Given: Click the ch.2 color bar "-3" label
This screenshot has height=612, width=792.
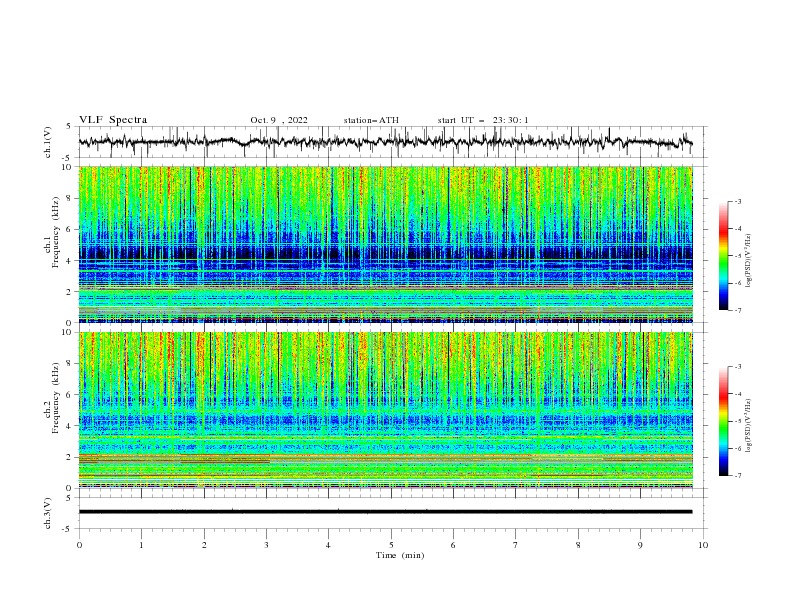Looking at the screenshot, I should click(737, 367).
